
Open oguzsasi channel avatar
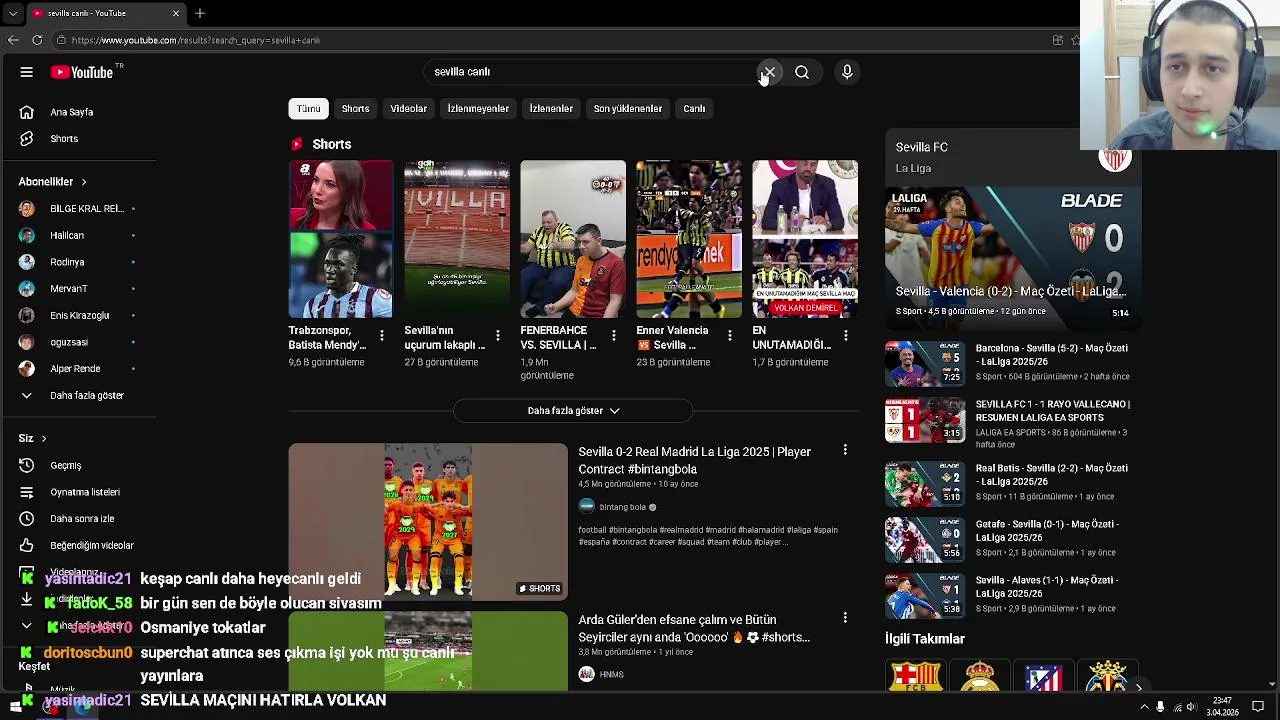pyautogui.click(x=27, y=342)
